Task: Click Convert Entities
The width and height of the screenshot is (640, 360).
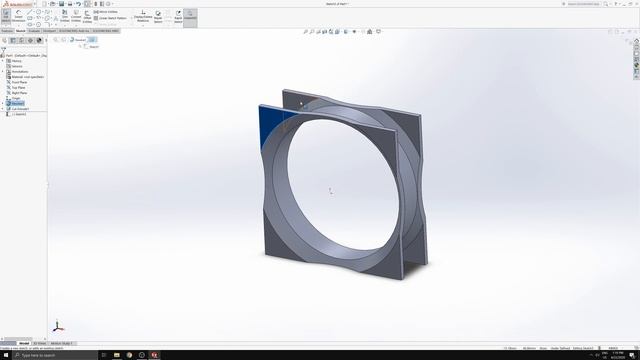Action: [x=76, y=16]
